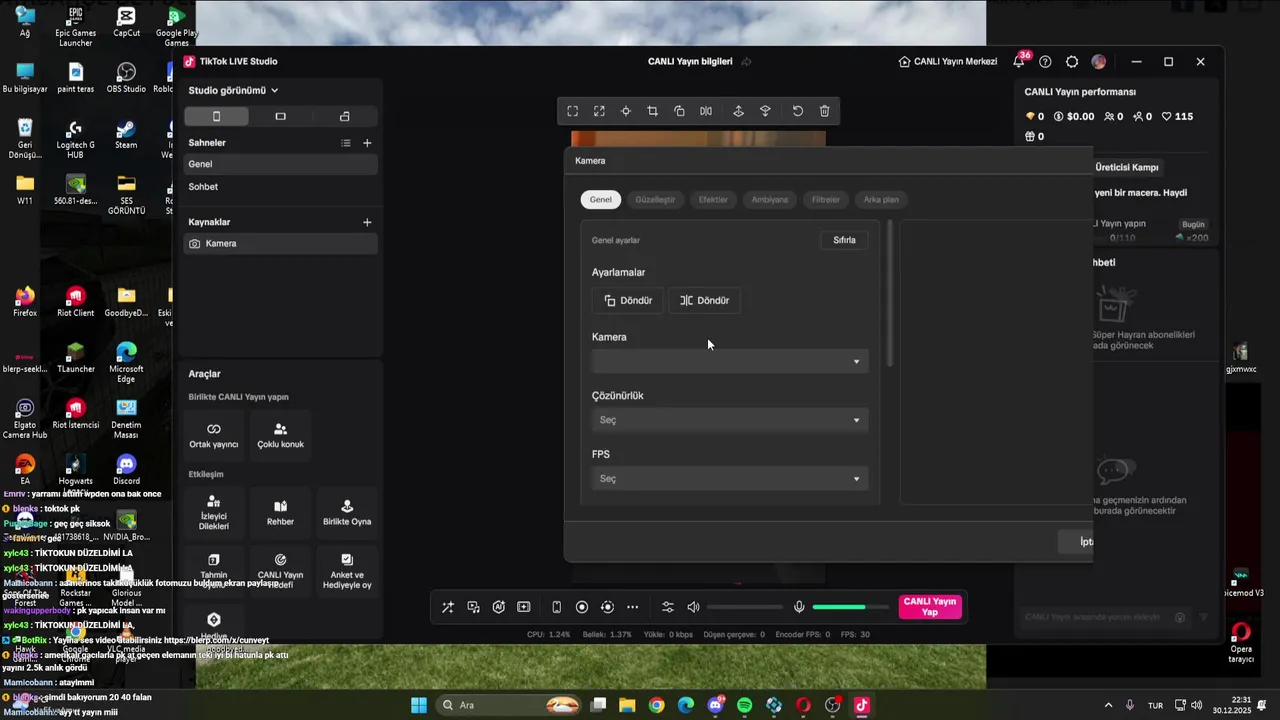
Task: Click the CANLI Yayın Yap button
Action: point(930,607)
